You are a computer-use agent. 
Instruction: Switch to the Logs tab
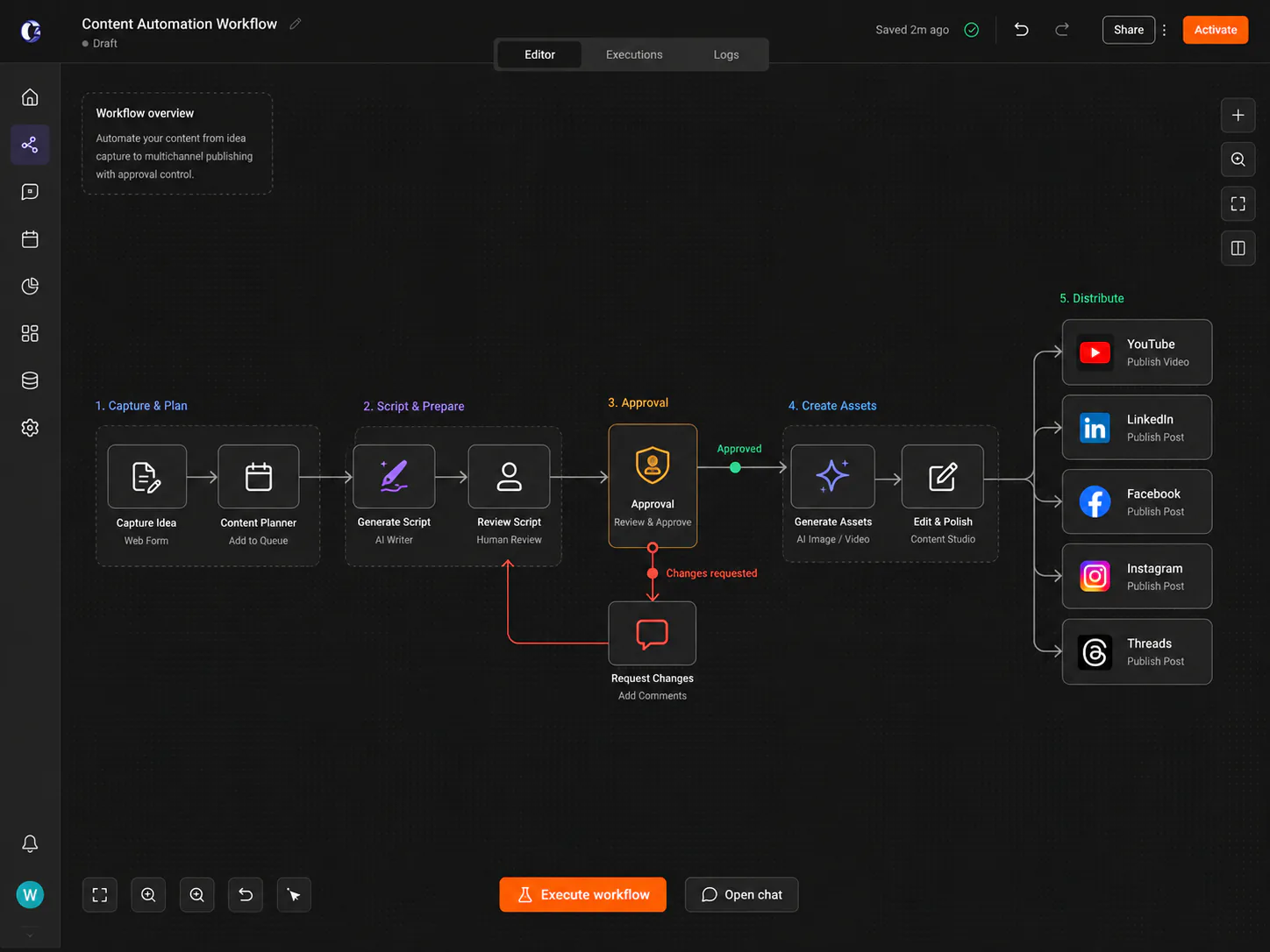pyautogui.click(x=726, y=54)
